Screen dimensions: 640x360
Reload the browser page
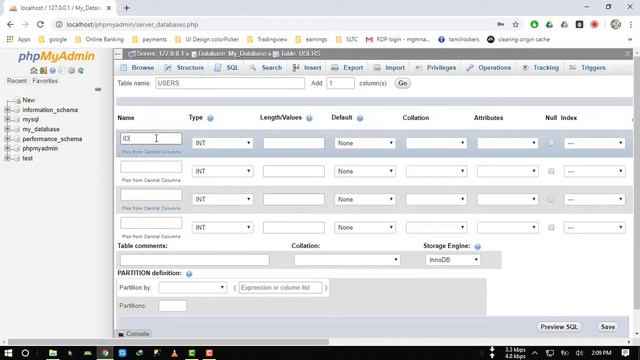click(x=40, y=24)
